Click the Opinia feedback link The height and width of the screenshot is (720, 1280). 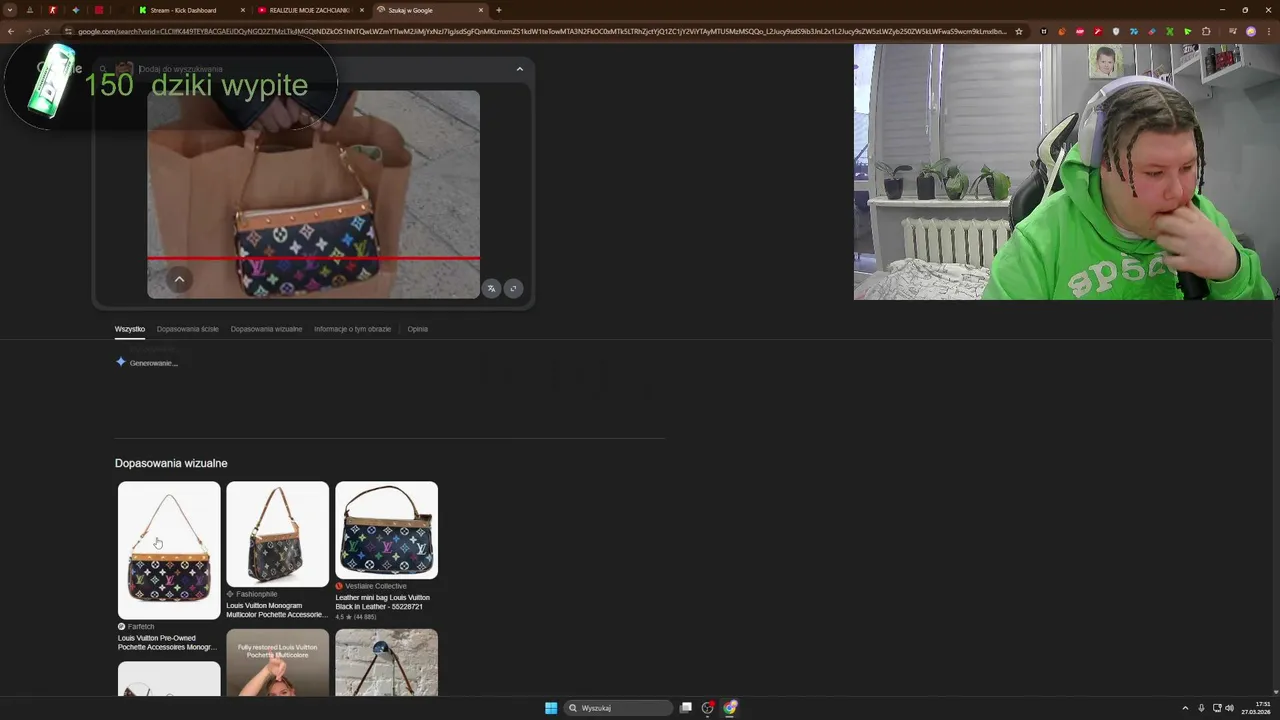pyautogui.click(x=417, y=329)
